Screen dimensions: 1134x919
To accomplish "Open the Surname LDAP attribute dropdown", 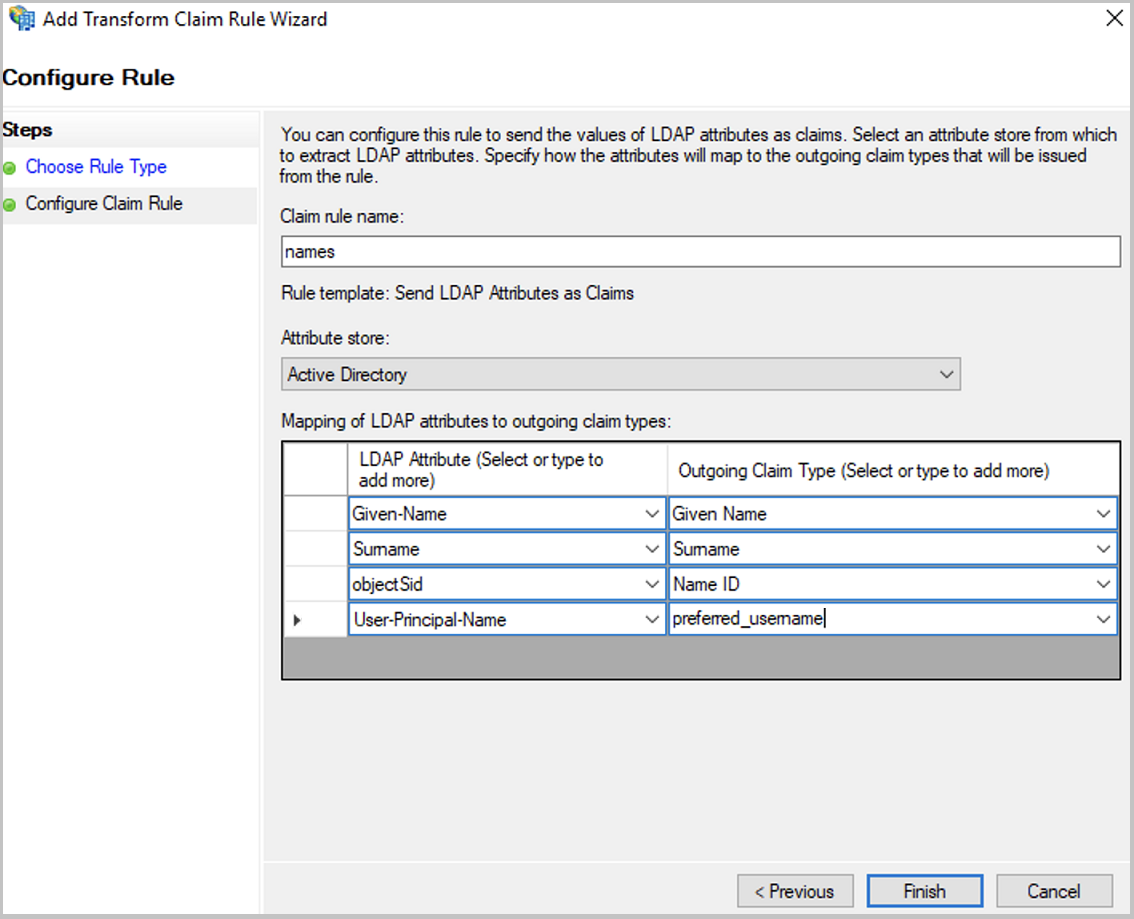I will 654,548.
